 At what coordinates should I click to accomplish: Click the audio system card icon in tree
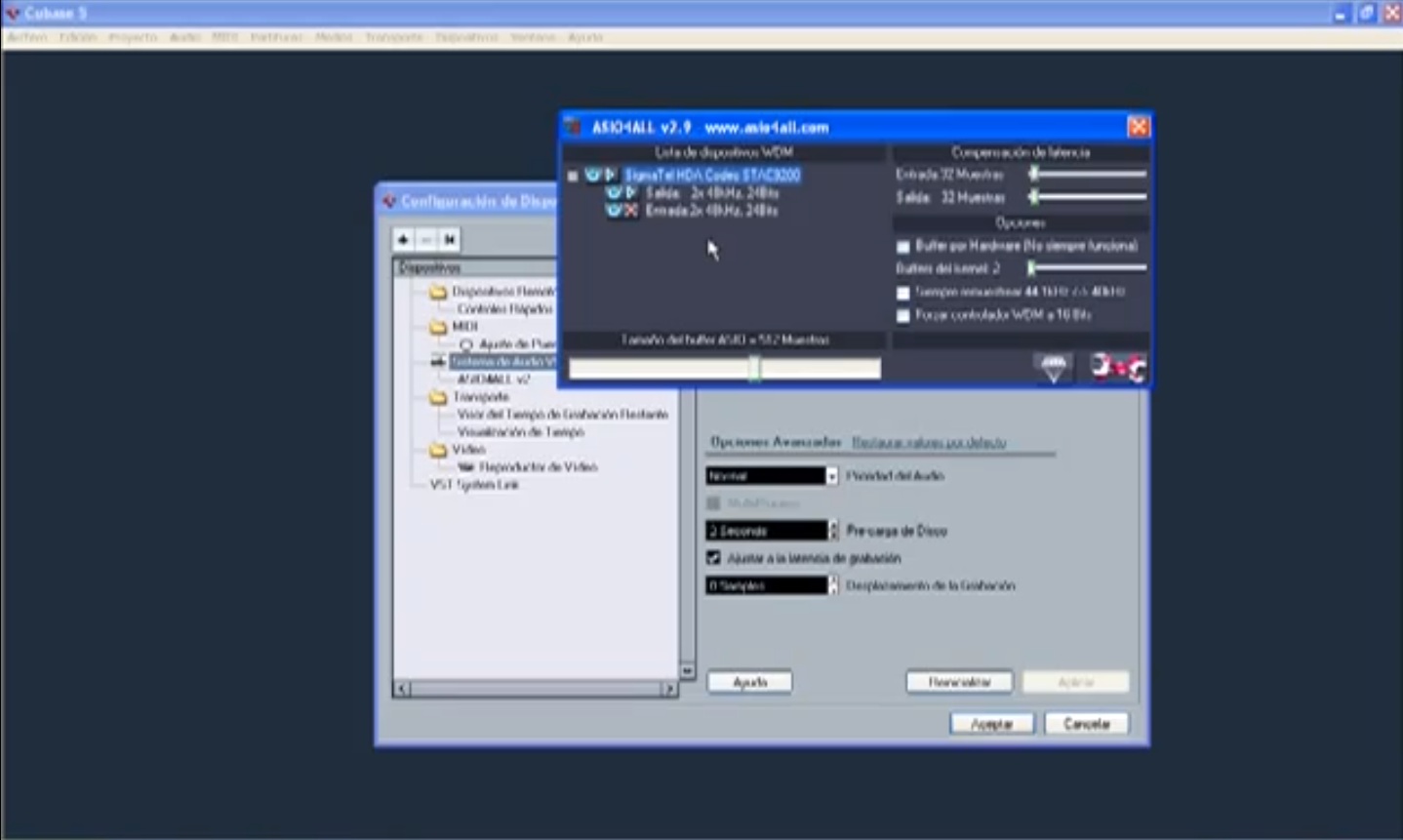coord(438,362)
